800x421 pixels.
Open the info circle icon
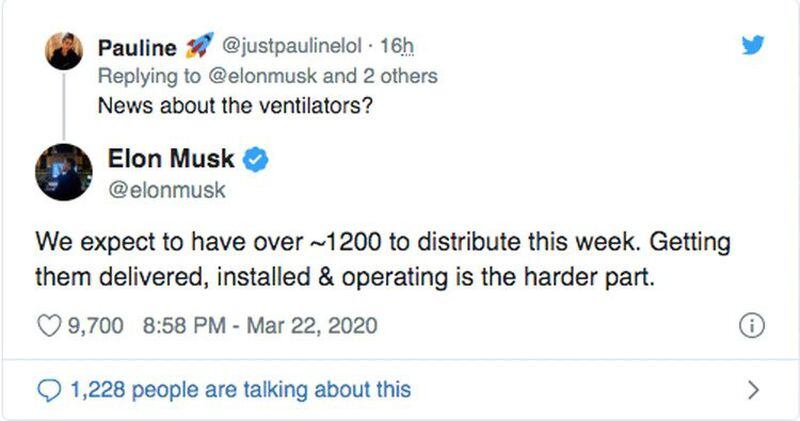point(752,326)
